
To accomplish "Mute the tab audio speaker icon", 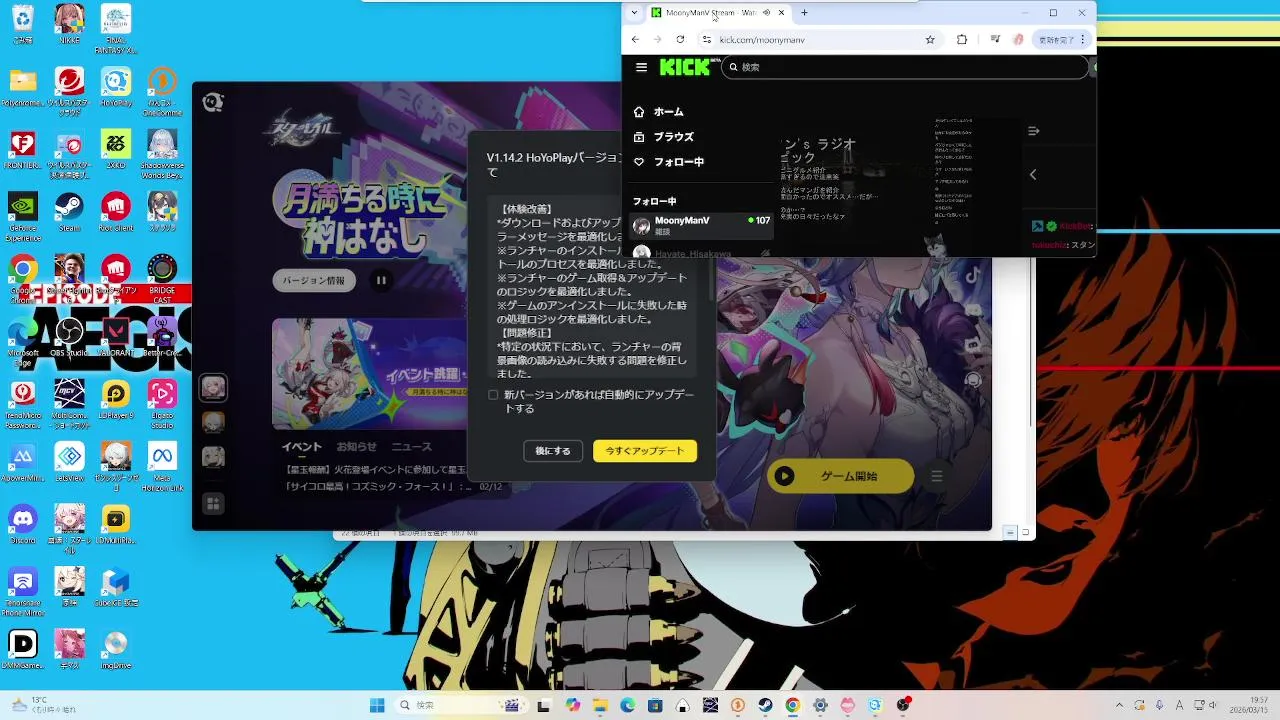I will (766, 13).
